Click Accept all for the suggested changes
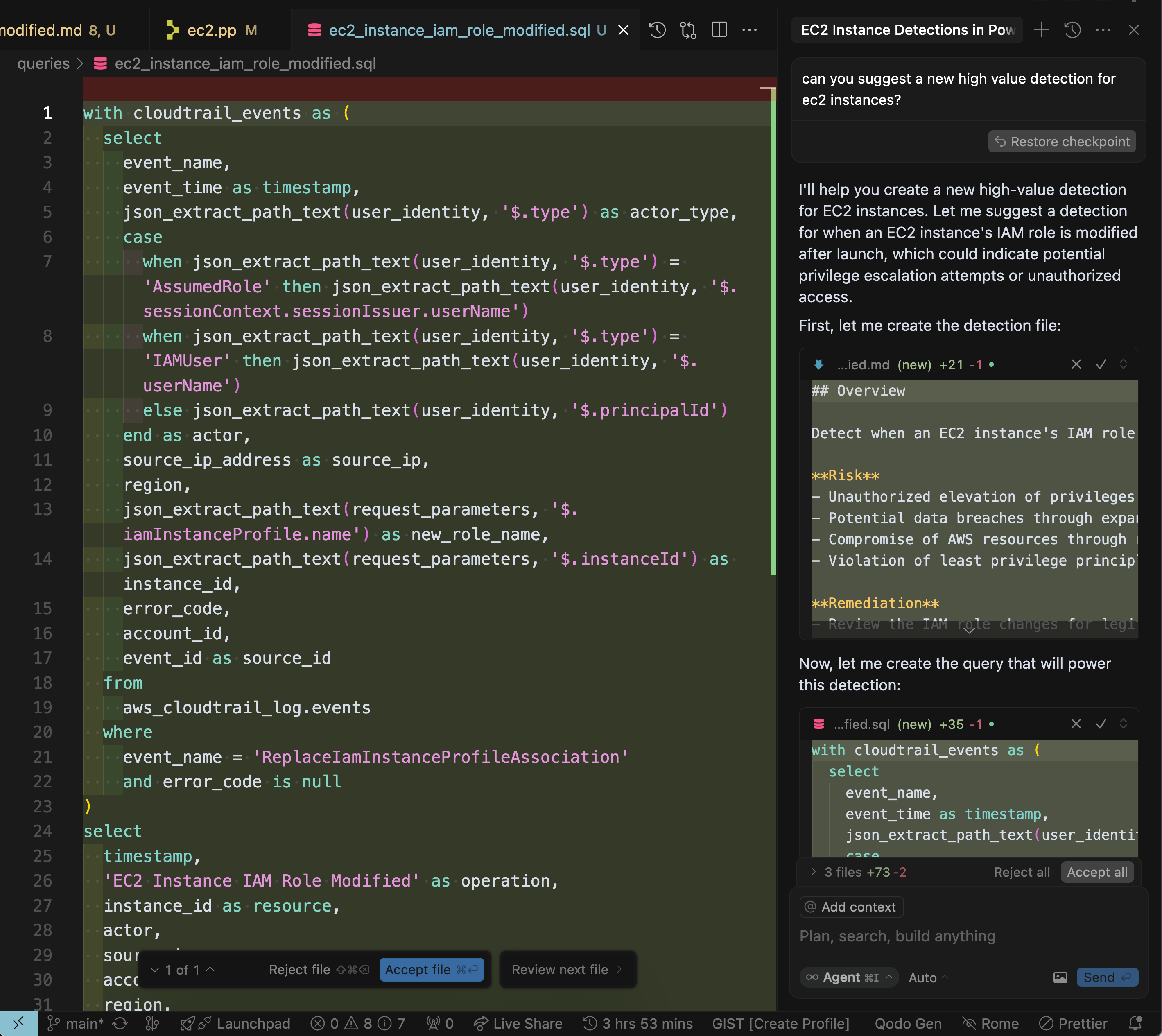The image size is (1162, 1036). [1096, 872]
